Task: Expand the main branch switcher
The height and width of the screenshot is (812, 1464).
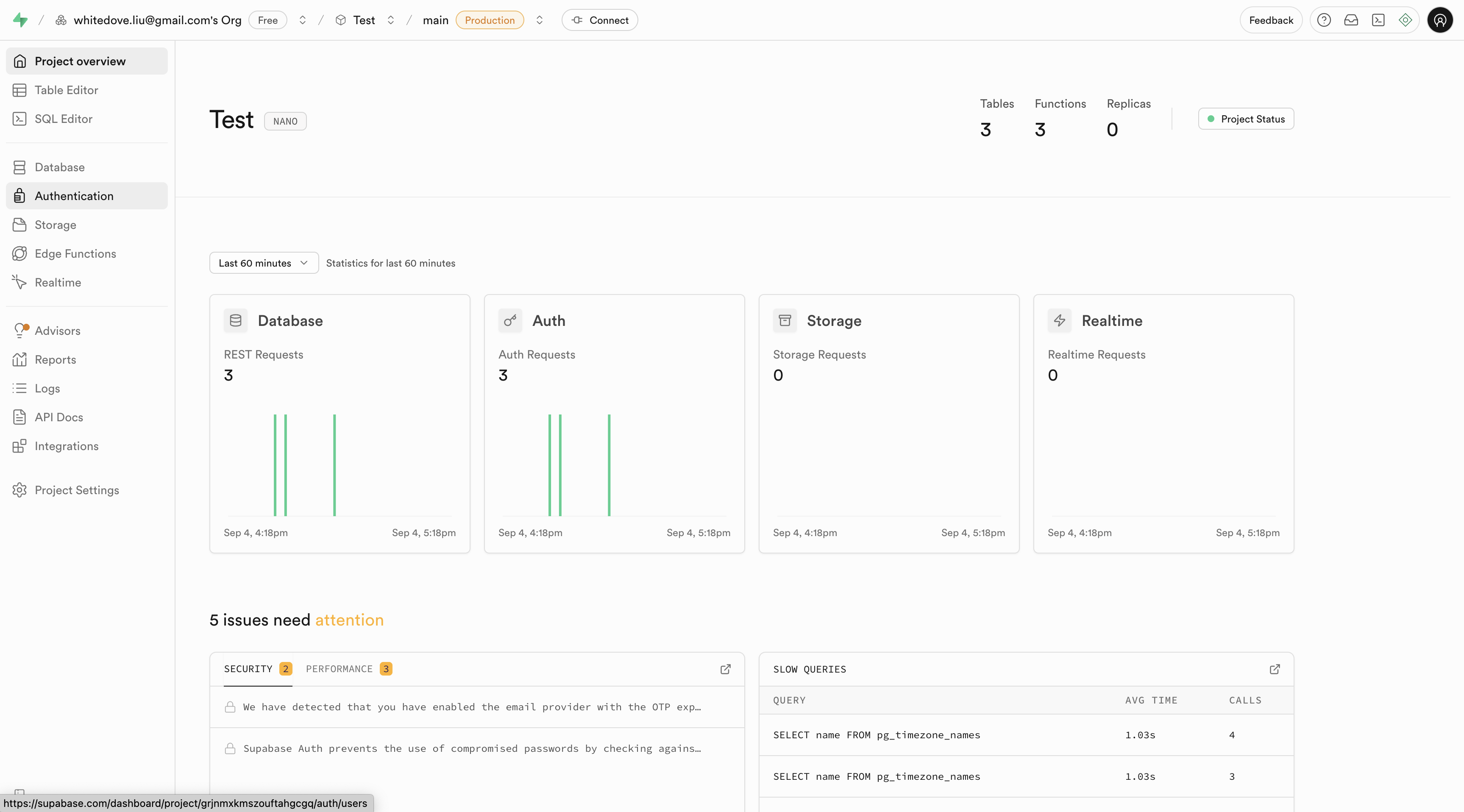Action: (539, 20)
